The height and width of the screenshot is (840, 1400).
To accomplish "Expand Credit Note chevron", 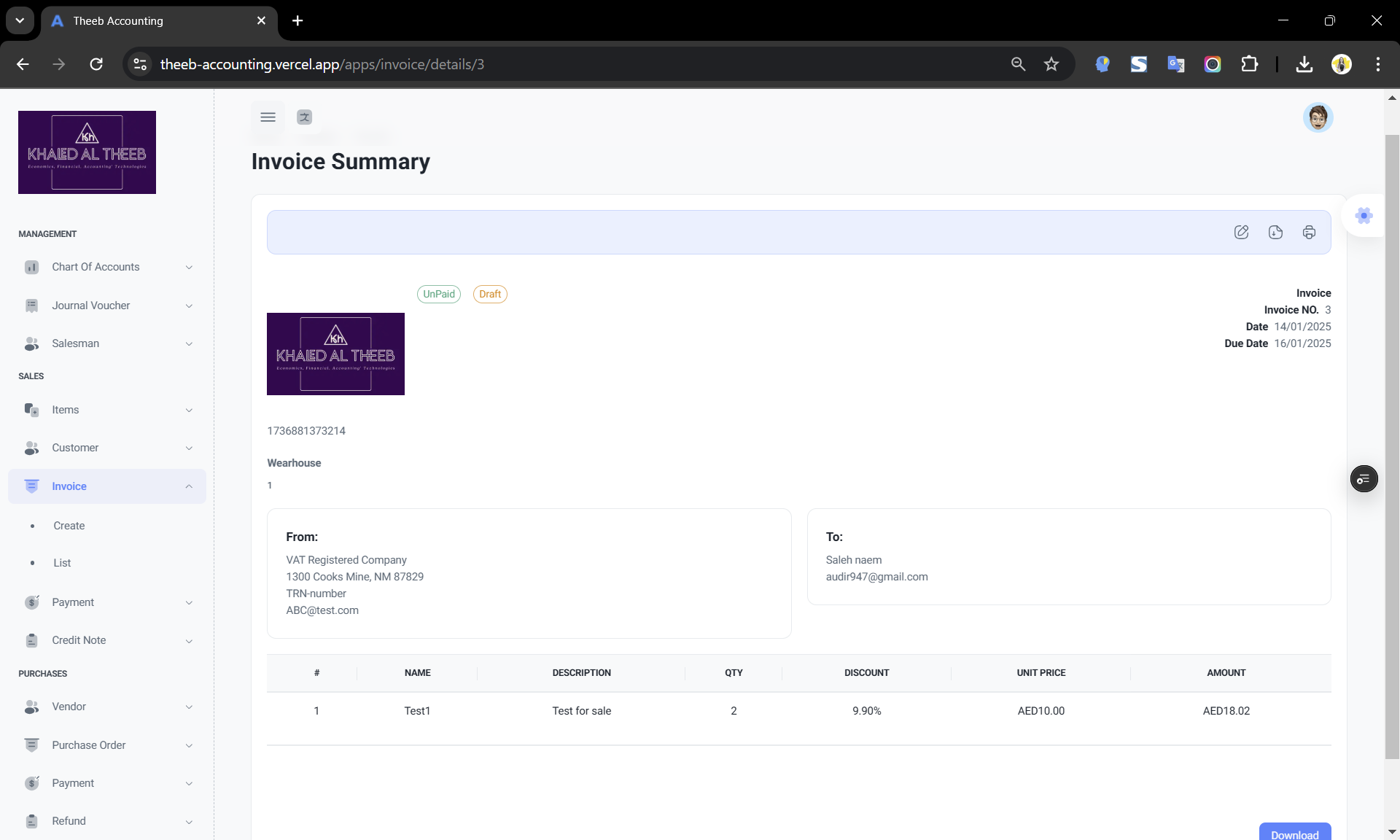I will [x=189, y=641].
